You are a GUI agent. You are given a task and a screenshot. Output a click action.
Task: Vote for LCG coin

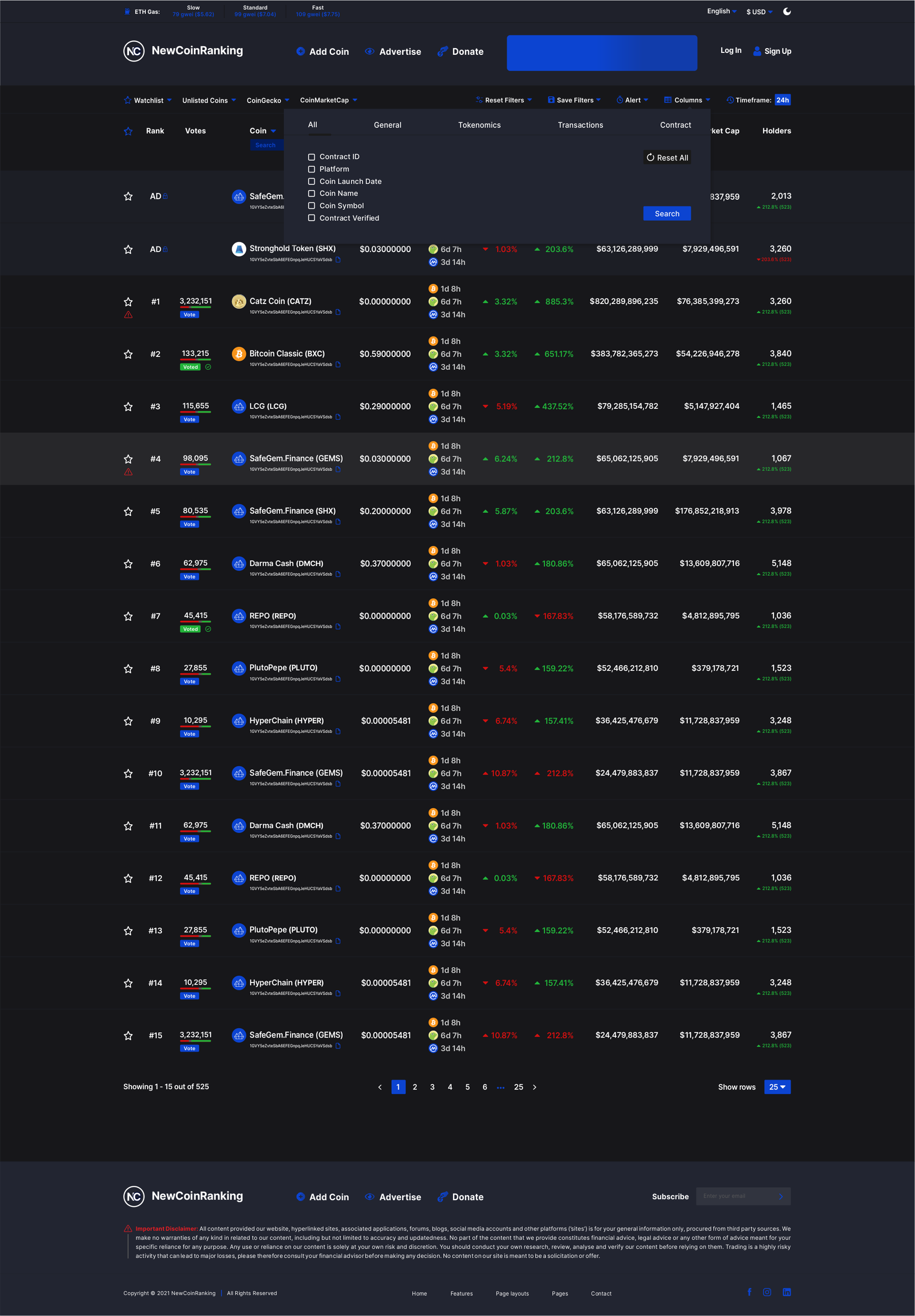pyautogui.click(x=190, y=419)
